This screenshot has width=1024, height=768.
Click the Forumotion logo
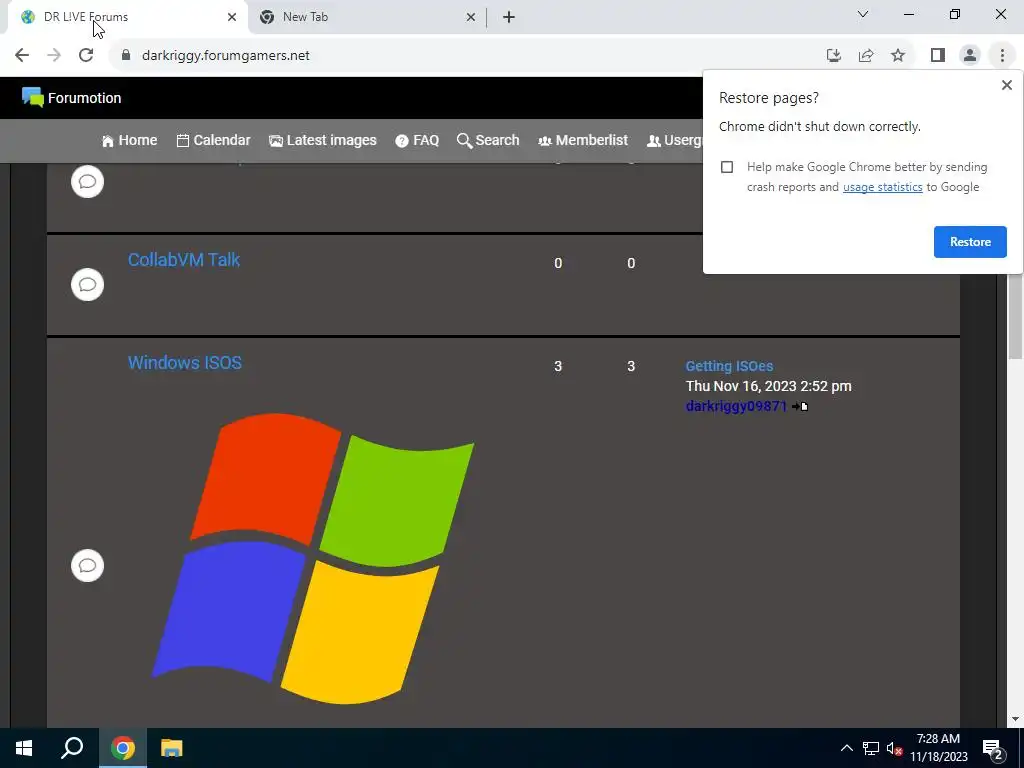click(x=71, y=98)
